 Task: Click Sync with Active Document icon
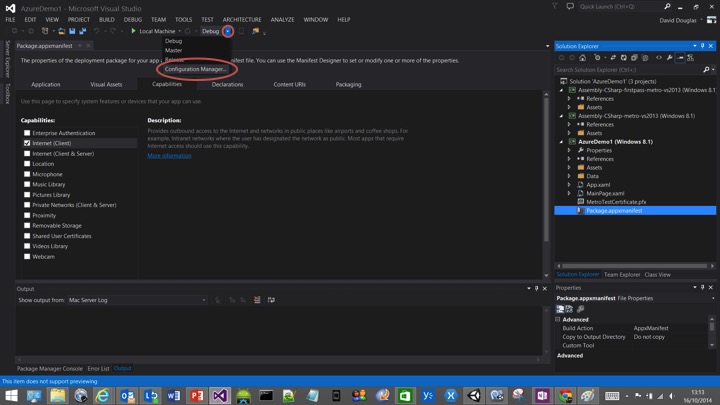click(x=613, y=57)
